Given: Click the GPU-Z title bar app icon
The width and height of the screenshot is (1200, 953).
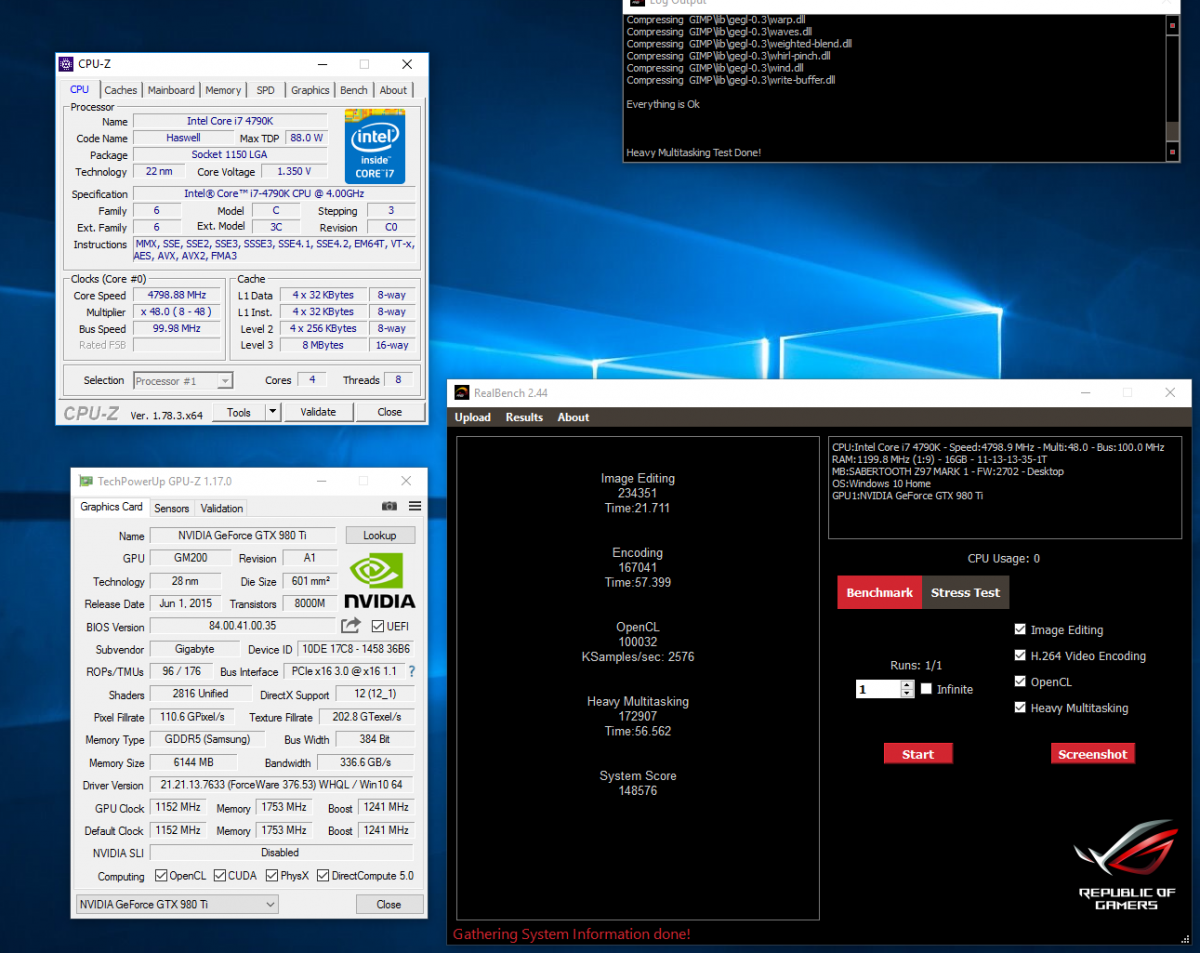Looking at the screenshot, I should pos(86,481).
